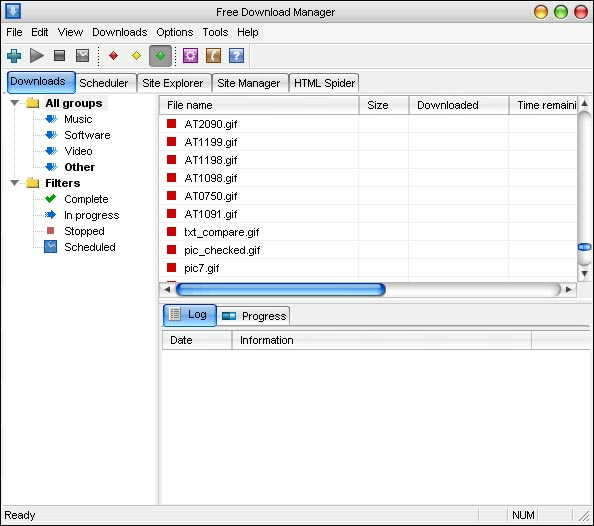Click the right arrow of horizontal scrollbar
The width and height of the screenshot is (594, 526).
coord(568,290)
